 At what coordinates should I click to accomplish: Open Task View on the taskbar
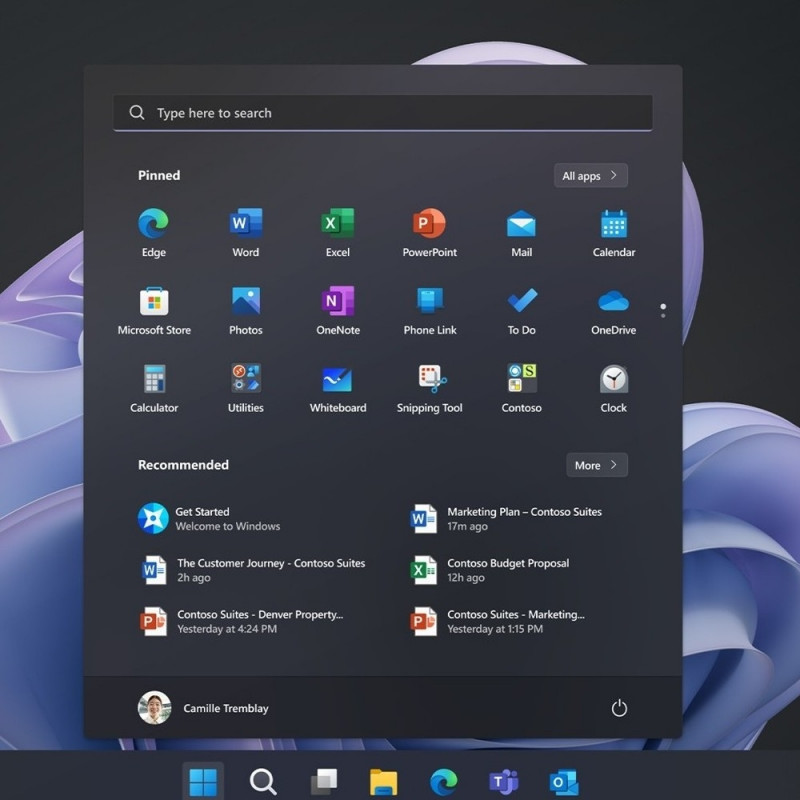point(323,781)
